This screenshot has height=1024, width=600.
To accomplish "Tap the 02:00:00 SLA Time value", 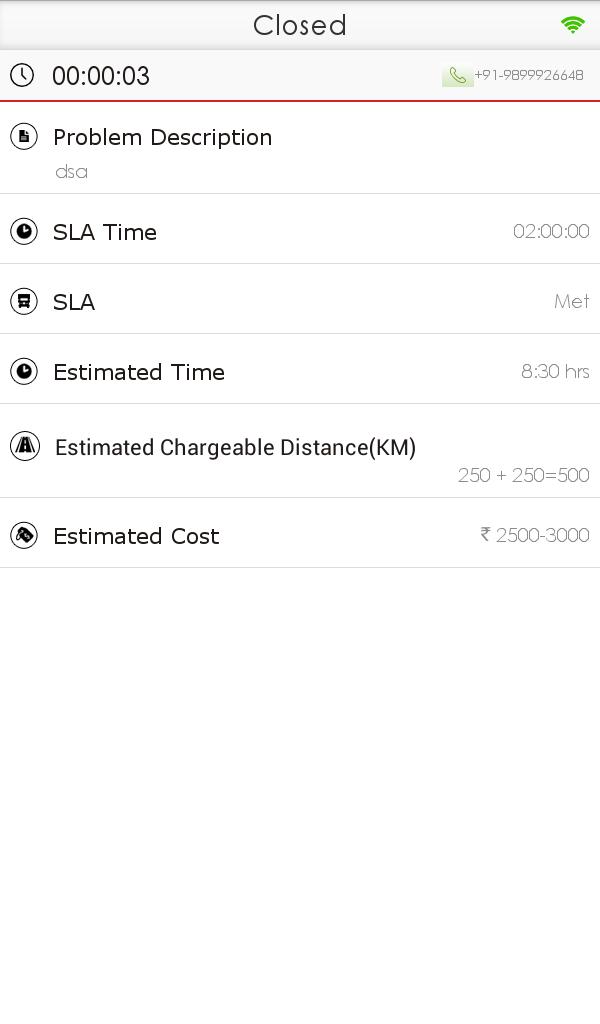I will pyautogui.click(x=551, y=232).
